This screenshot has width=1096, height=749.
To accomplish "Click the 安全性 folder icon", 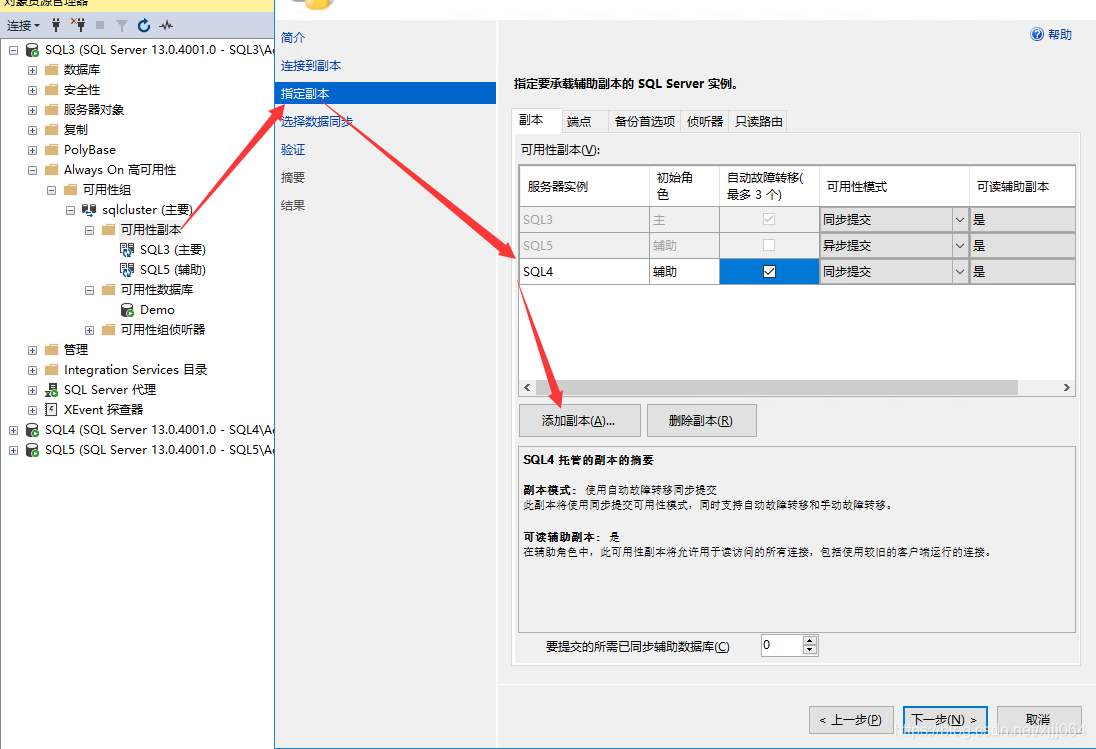I will (x=51, y=90).
